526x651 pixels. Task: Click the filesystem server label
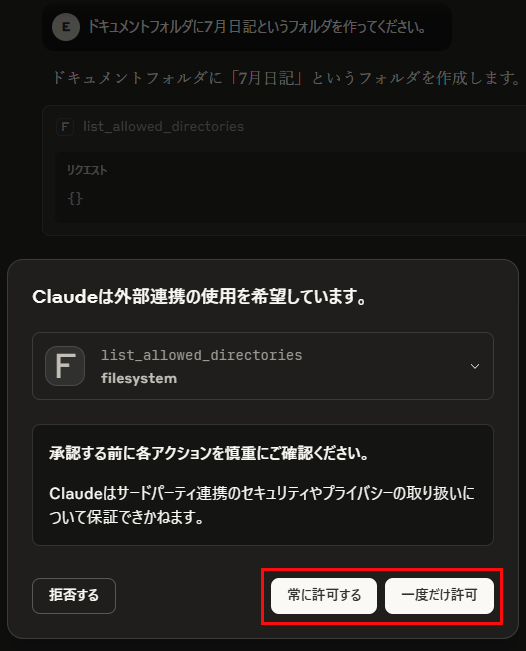tap(139, 378)
